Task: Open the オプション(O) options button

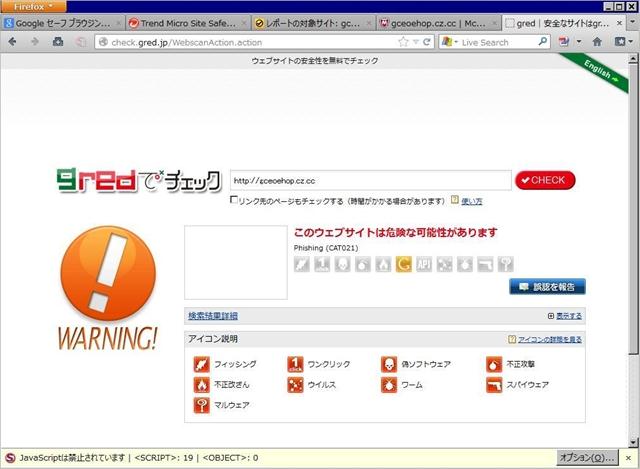Action: point(587,457)
